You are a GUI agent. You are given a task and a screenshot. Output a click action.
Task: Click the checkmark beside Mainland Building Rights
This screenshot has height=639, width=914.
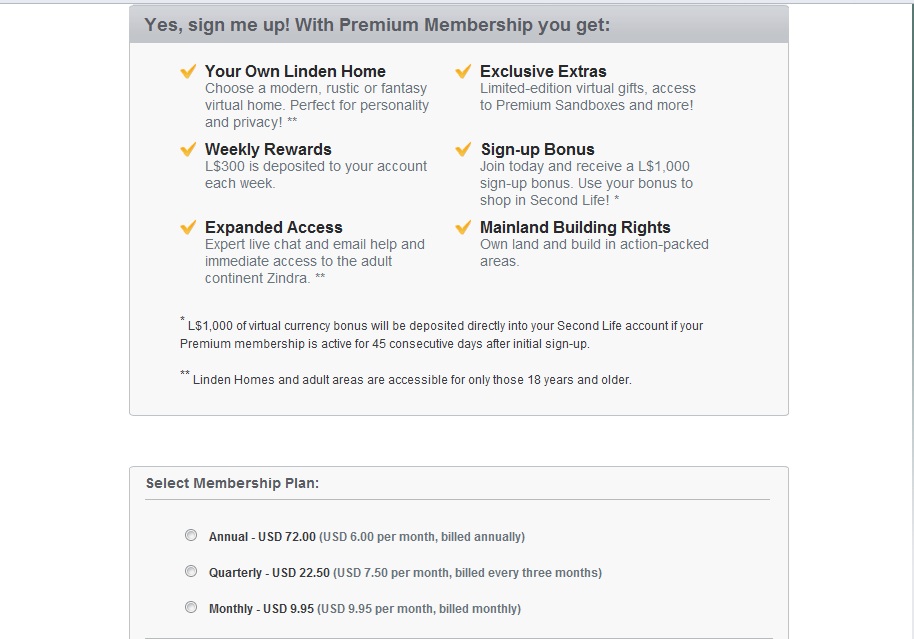(463, 228)
